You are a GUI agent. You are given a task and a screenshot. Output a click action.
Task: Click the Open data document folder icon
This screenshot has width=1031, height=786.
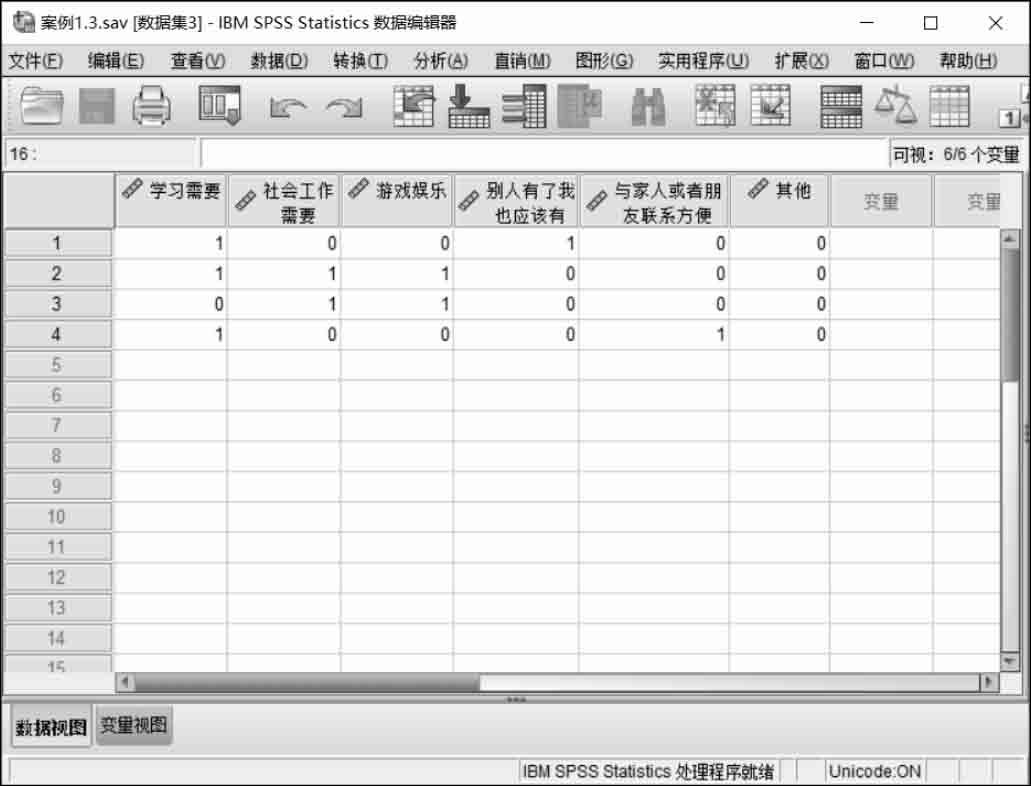click(42, 106)
